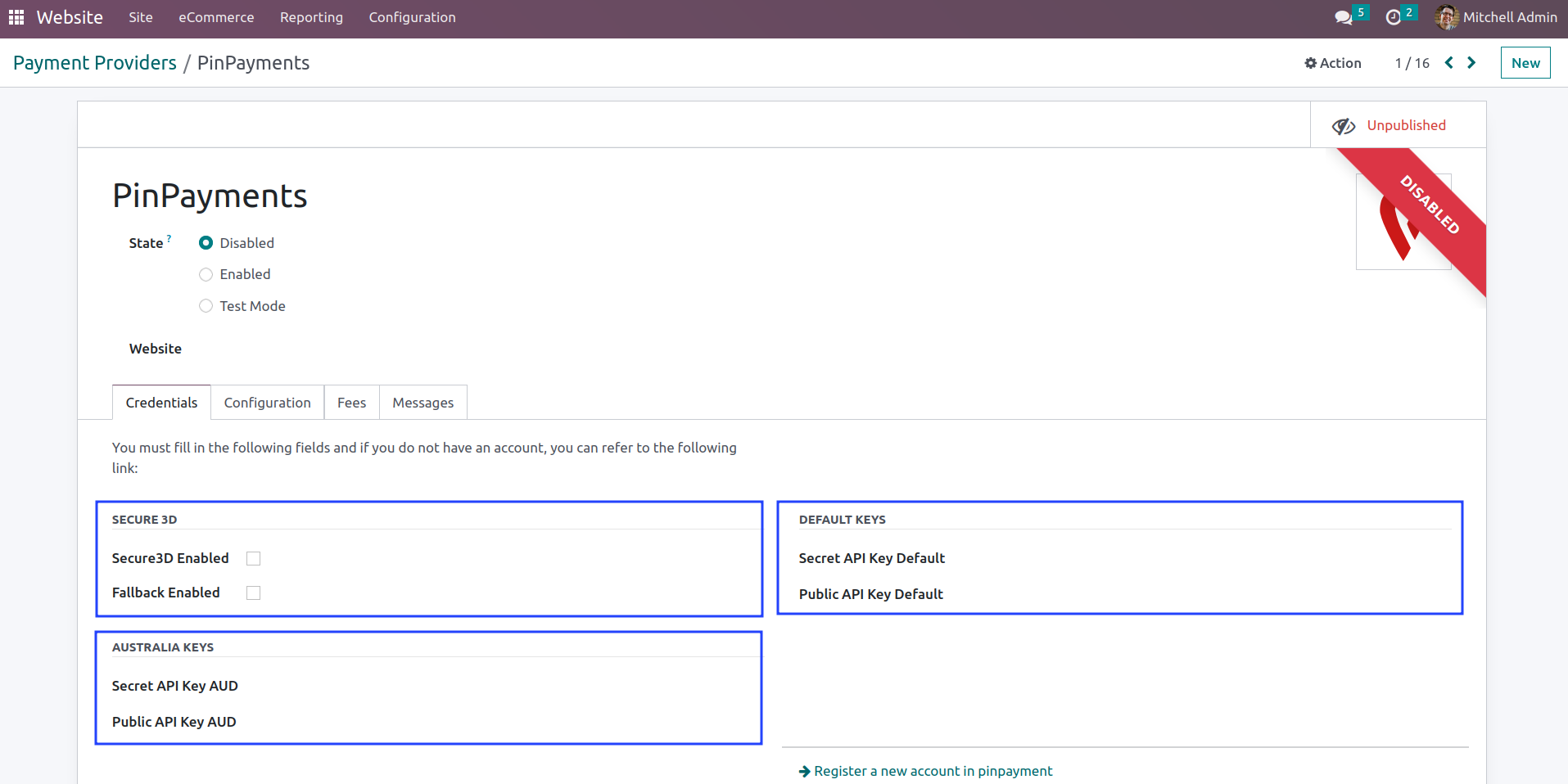Select Enabled state radio button
The image size is (1568, 784).
(x=206, y=274)
